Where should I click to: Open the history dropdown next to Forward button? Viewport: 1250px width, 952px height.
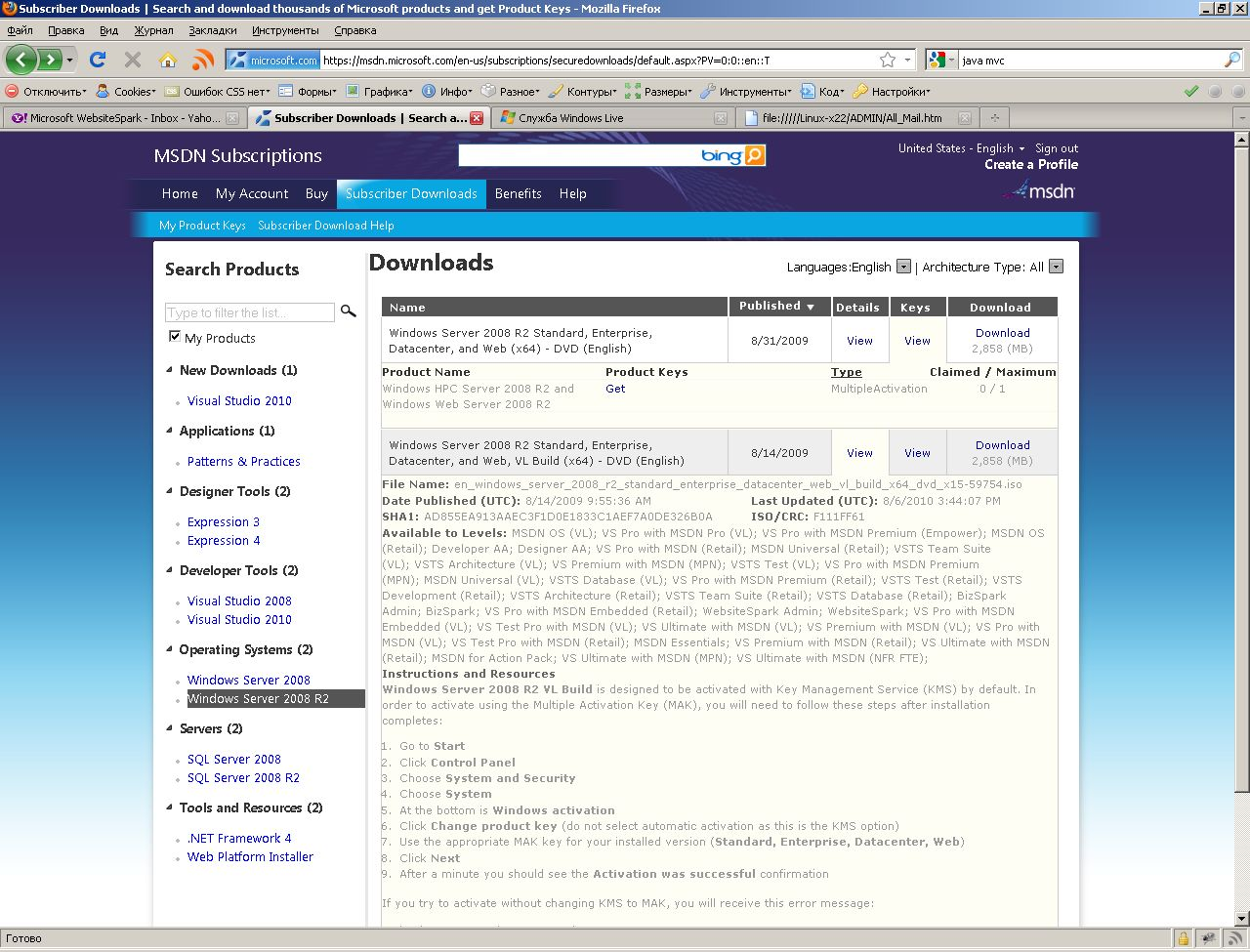tap(69, 61)
